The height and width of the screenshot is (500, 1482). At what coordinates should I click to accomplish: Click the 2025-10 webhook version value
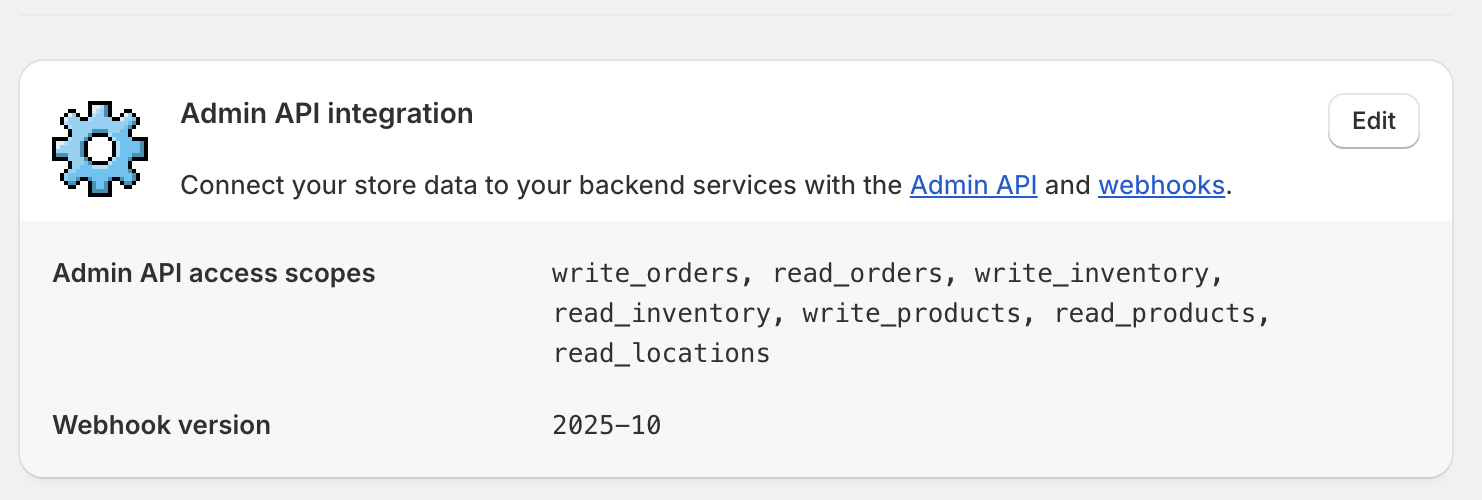(607, 425)
